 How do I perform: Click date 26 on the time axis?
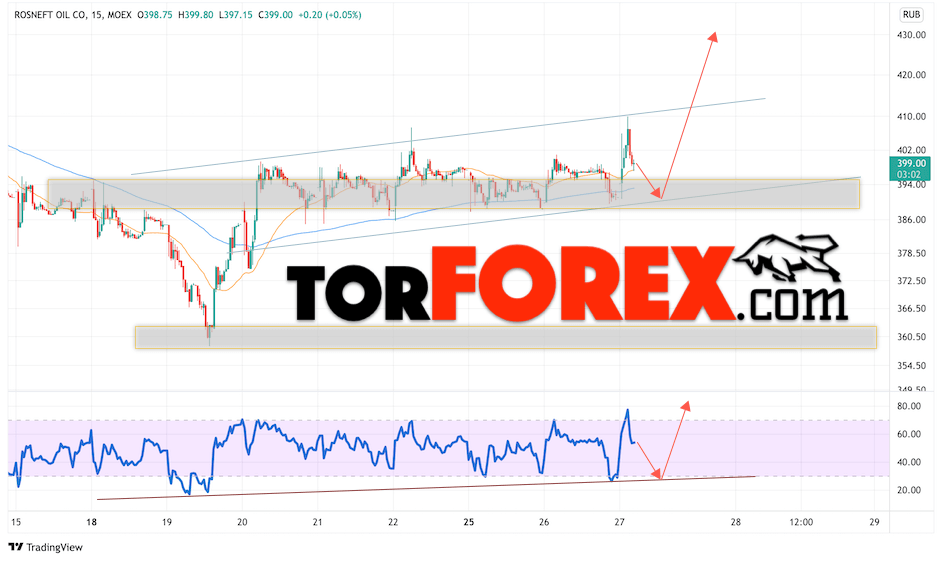tap(544, 522)
